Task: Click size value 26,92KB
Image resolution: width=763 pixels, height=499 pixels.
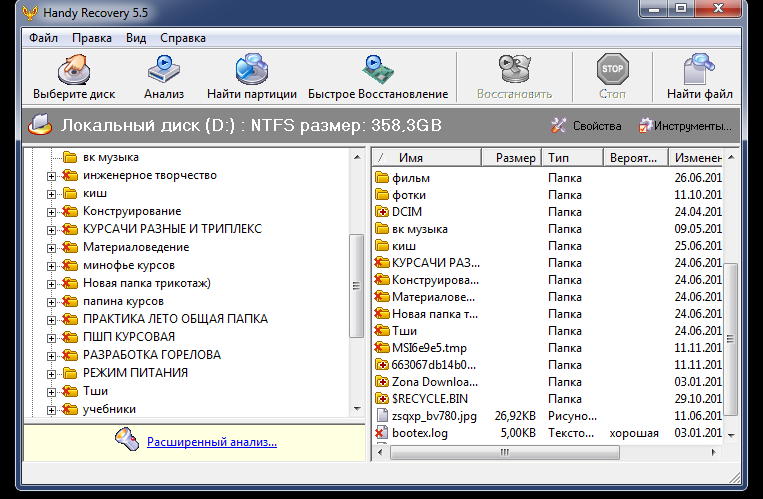Action: click(x=515, y=416)
